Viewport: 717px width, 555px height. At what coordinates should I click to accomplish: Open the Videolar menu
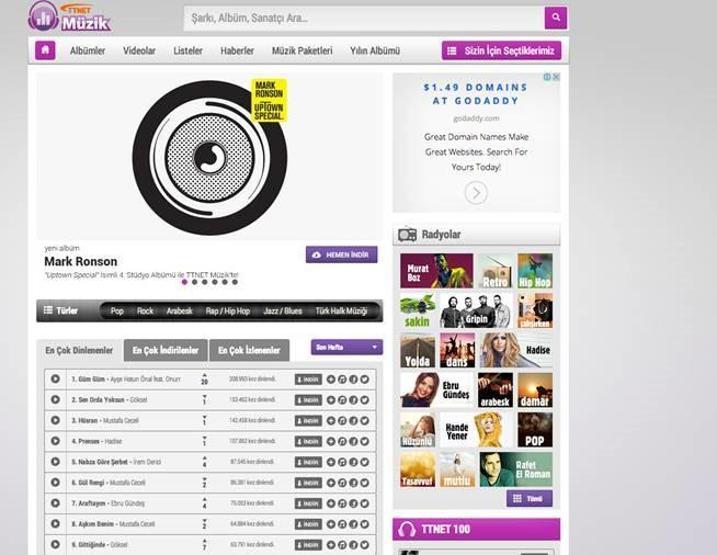point(139,51)
